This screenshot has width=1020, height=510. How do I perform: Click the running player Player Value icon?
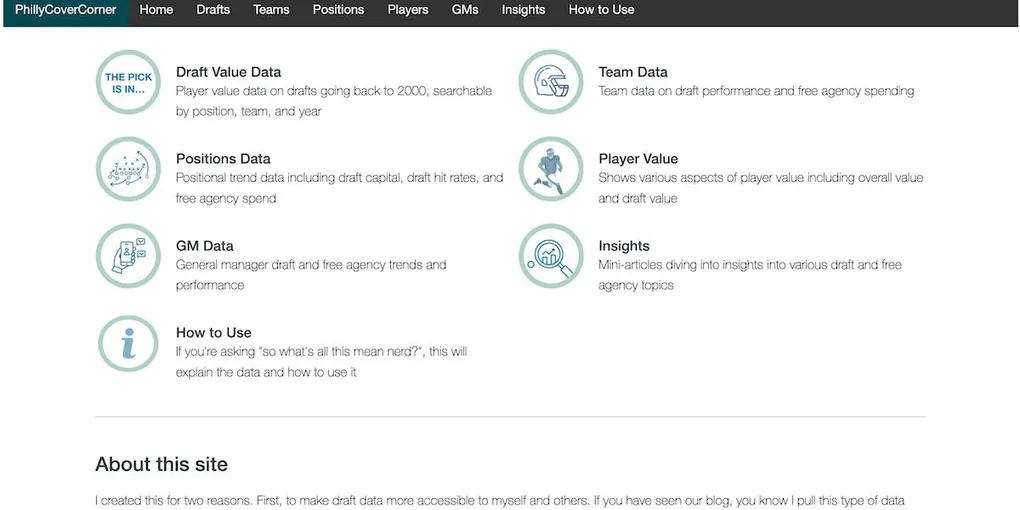click(x=550, y=169)
